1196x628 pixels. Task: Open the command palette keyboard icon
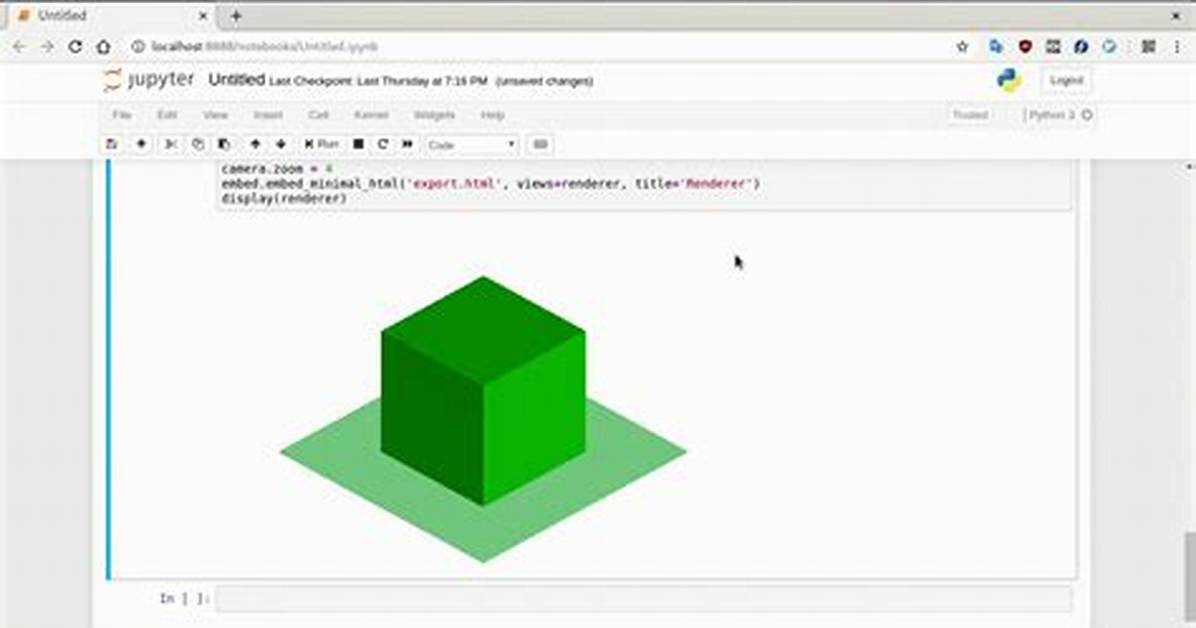point(540,144)
